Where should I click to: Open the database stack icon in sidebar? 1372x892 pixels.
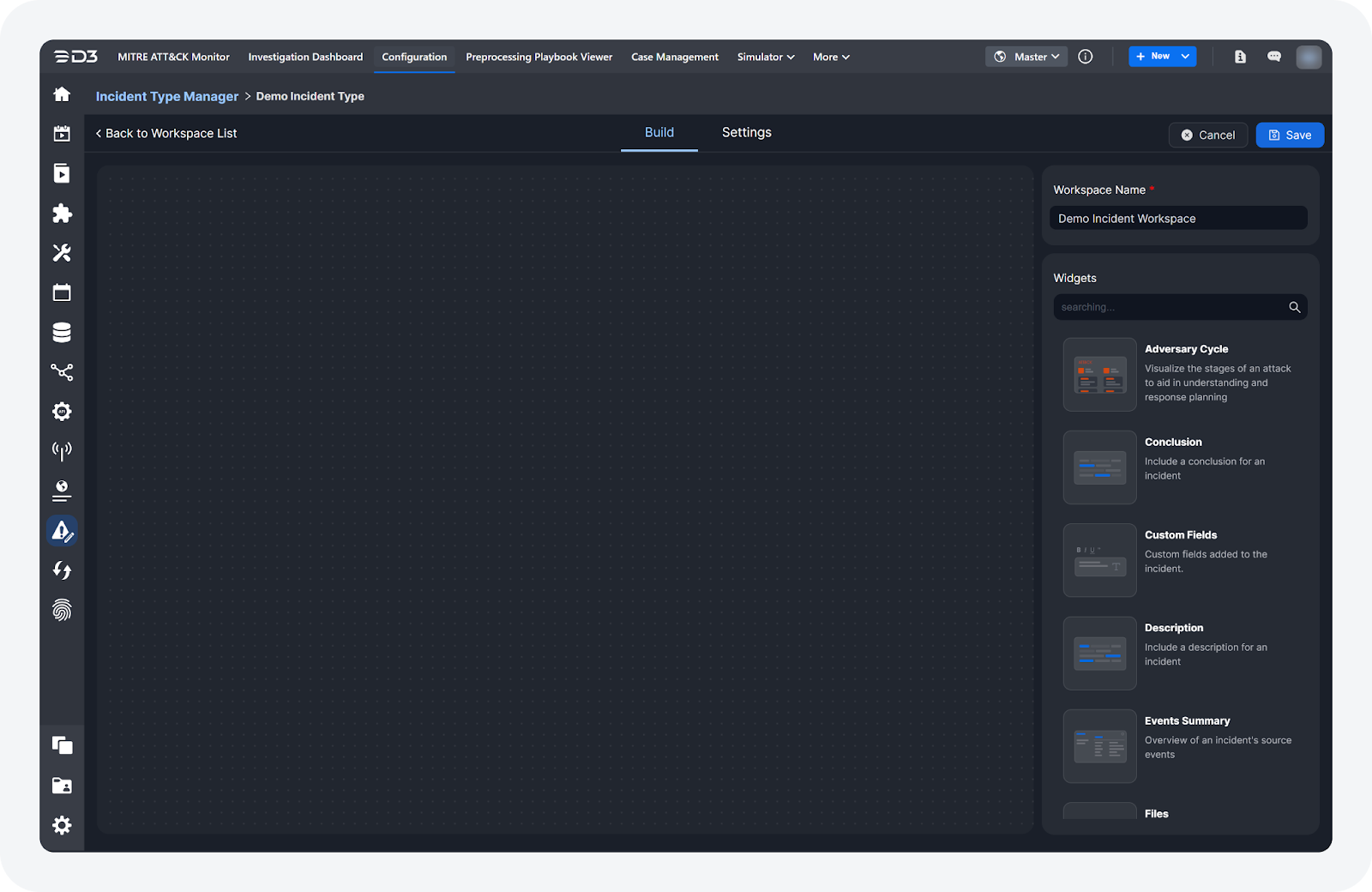[62, 333]
